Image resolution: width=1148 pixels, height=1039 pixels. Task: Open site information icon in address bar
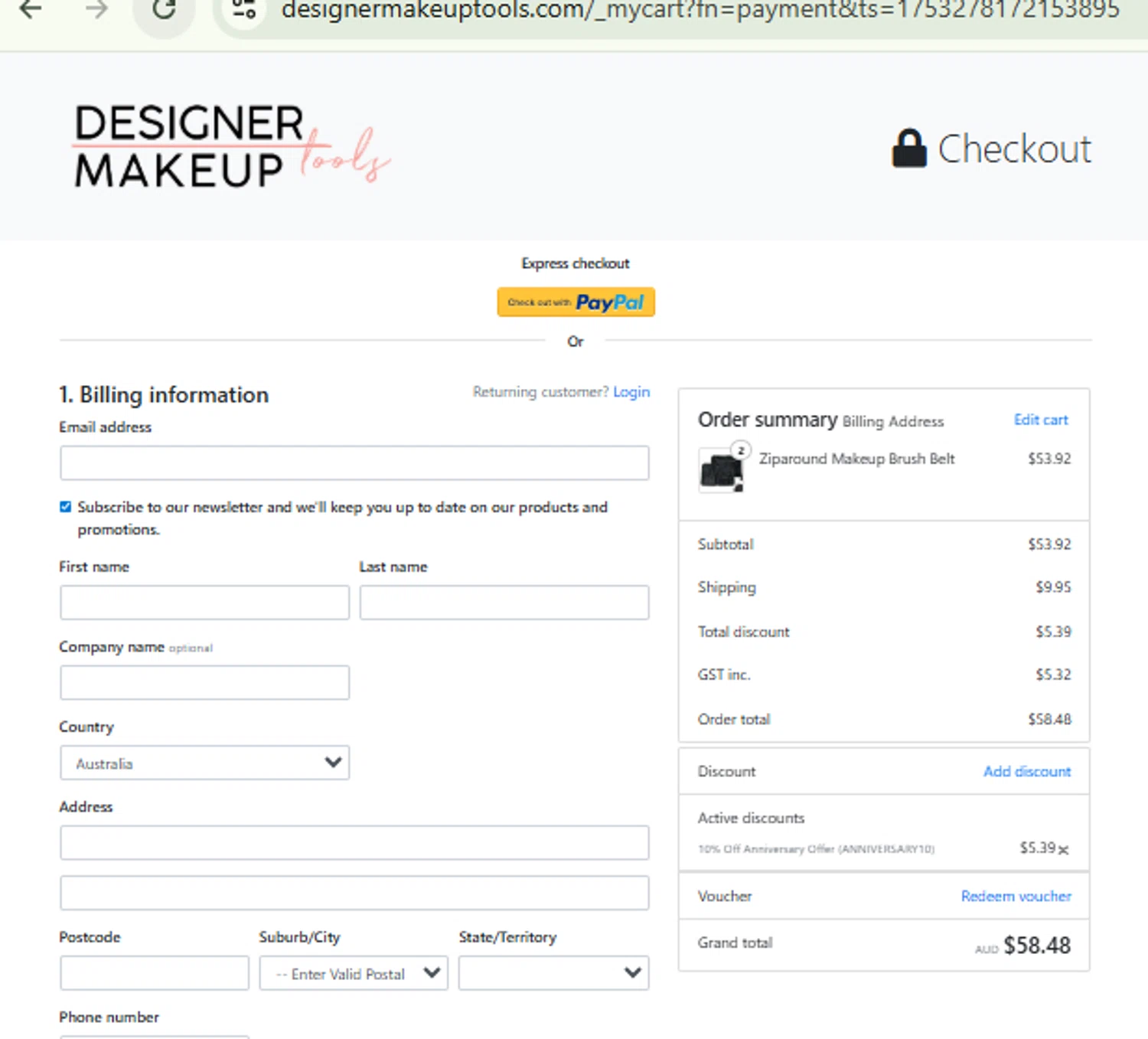pyautogui.click(x=243, y=9)
